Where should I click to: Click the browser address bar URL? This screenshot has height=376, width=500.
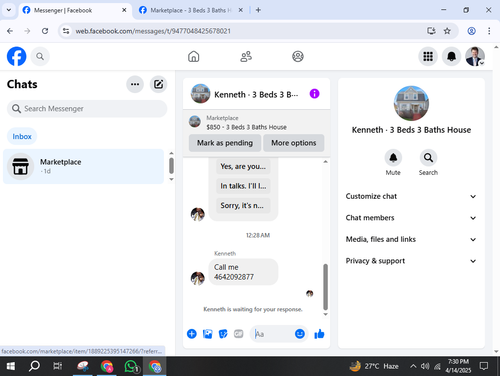[x=153, y=31]
